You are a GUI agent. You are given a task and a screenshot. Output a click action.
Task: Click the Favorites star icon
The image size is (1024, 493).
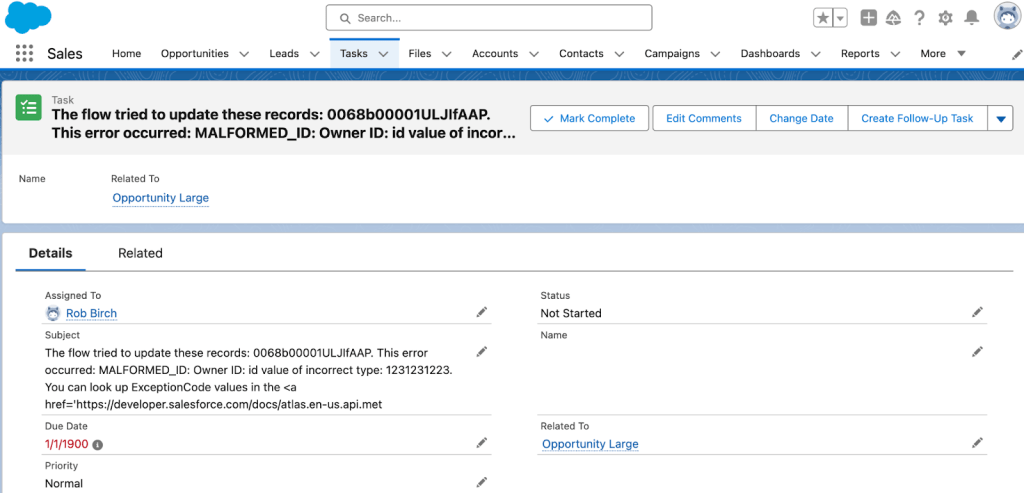click(x=822, y=18)
